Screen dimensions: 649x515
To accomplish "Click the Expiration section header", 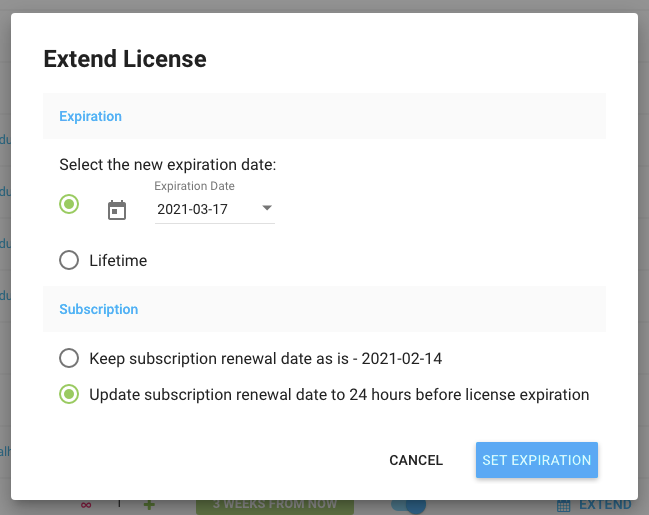I will point(91,116).
